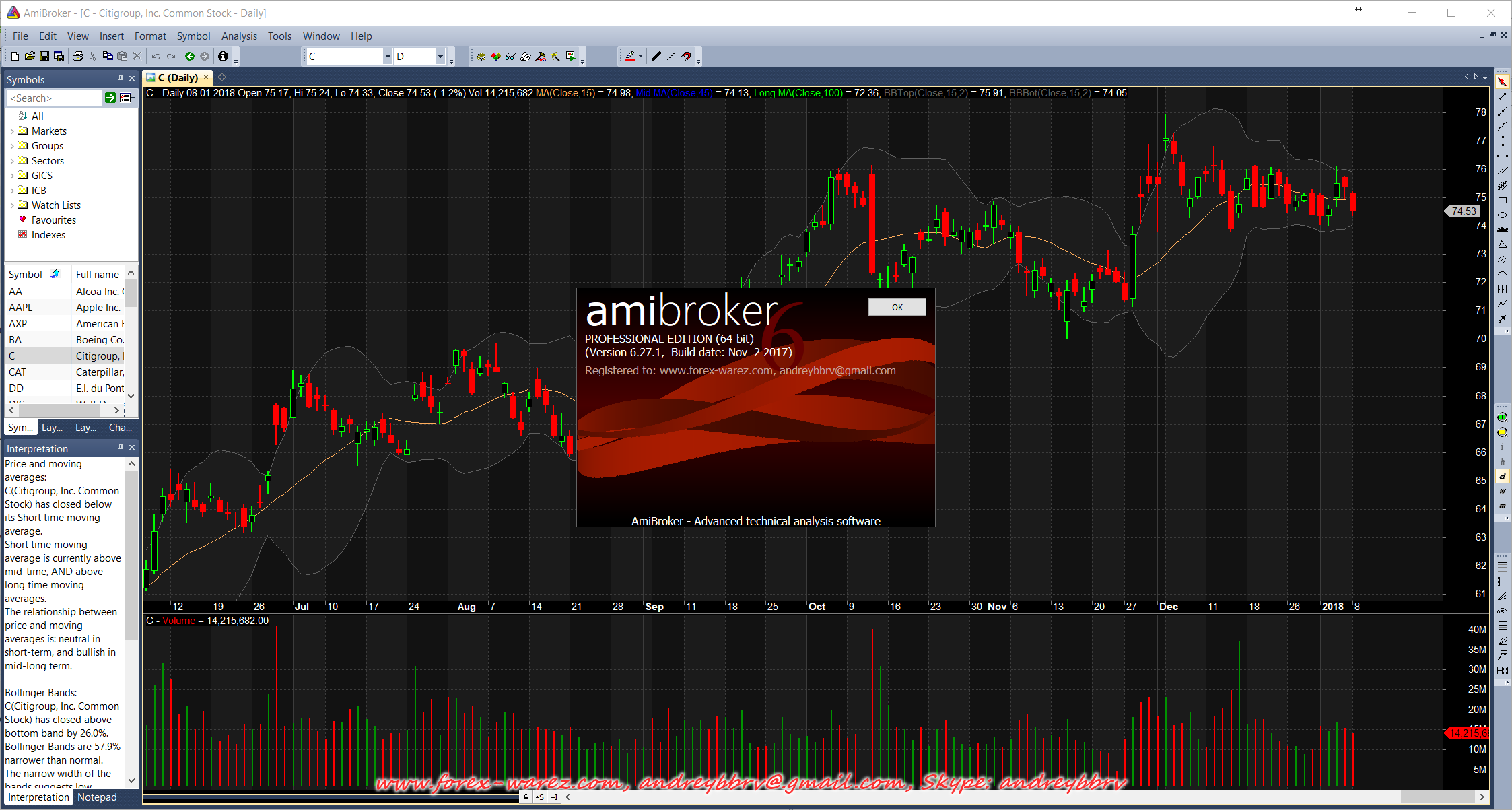Click OK on the about dialog
Screen dimensions: 1512x810
click(x=897, y=307)
